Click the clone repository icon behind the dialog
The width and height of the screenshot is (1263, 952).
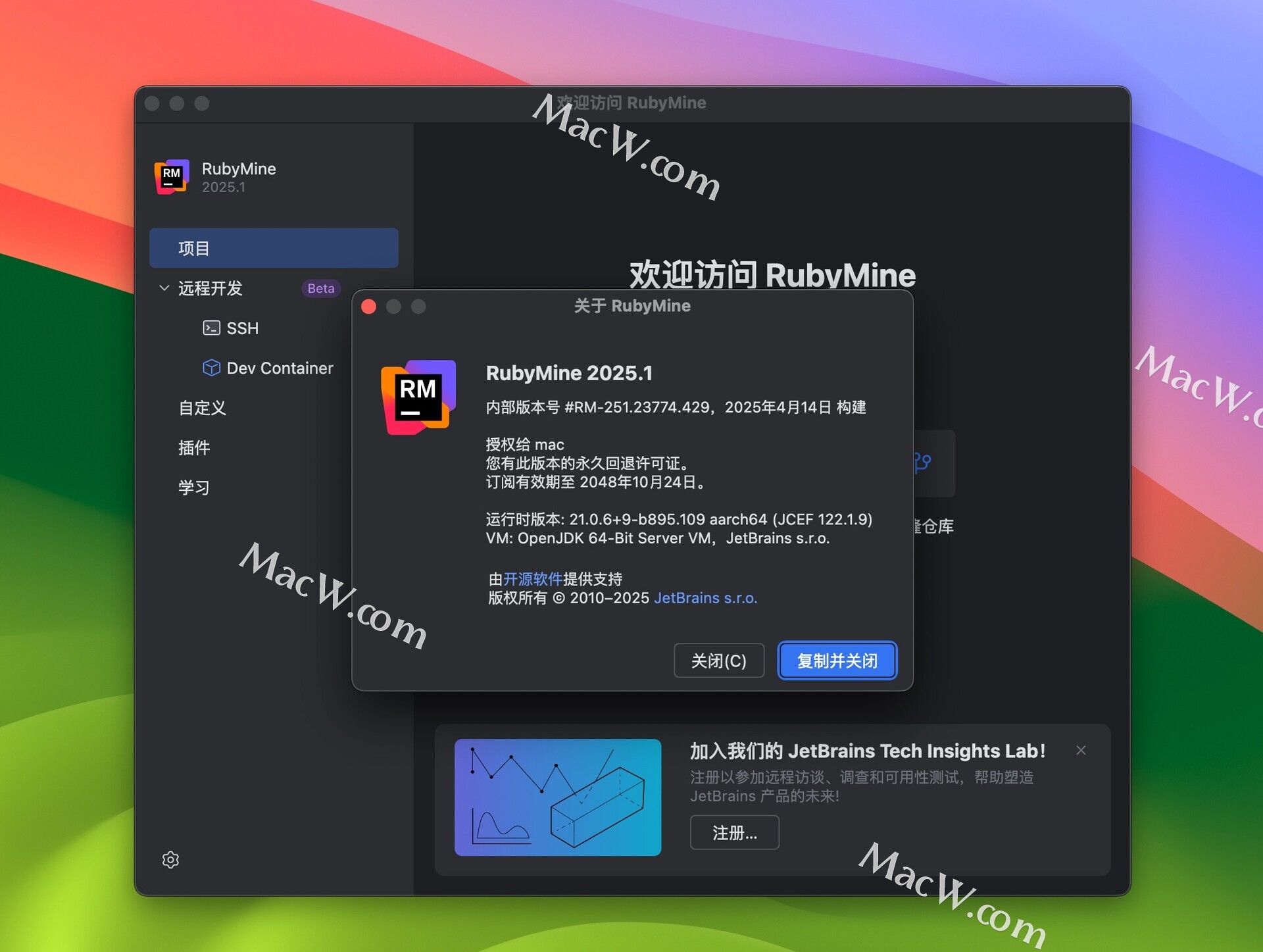pyautogui.click(x=923, y=463)
